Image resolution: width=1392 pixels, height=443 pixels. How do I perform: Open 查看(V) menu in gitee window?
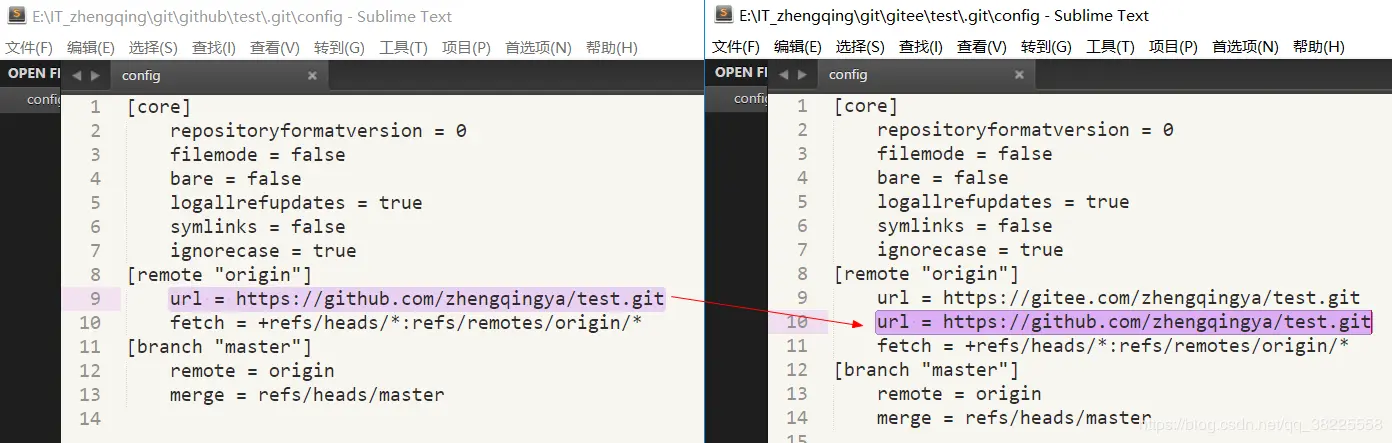982,47
